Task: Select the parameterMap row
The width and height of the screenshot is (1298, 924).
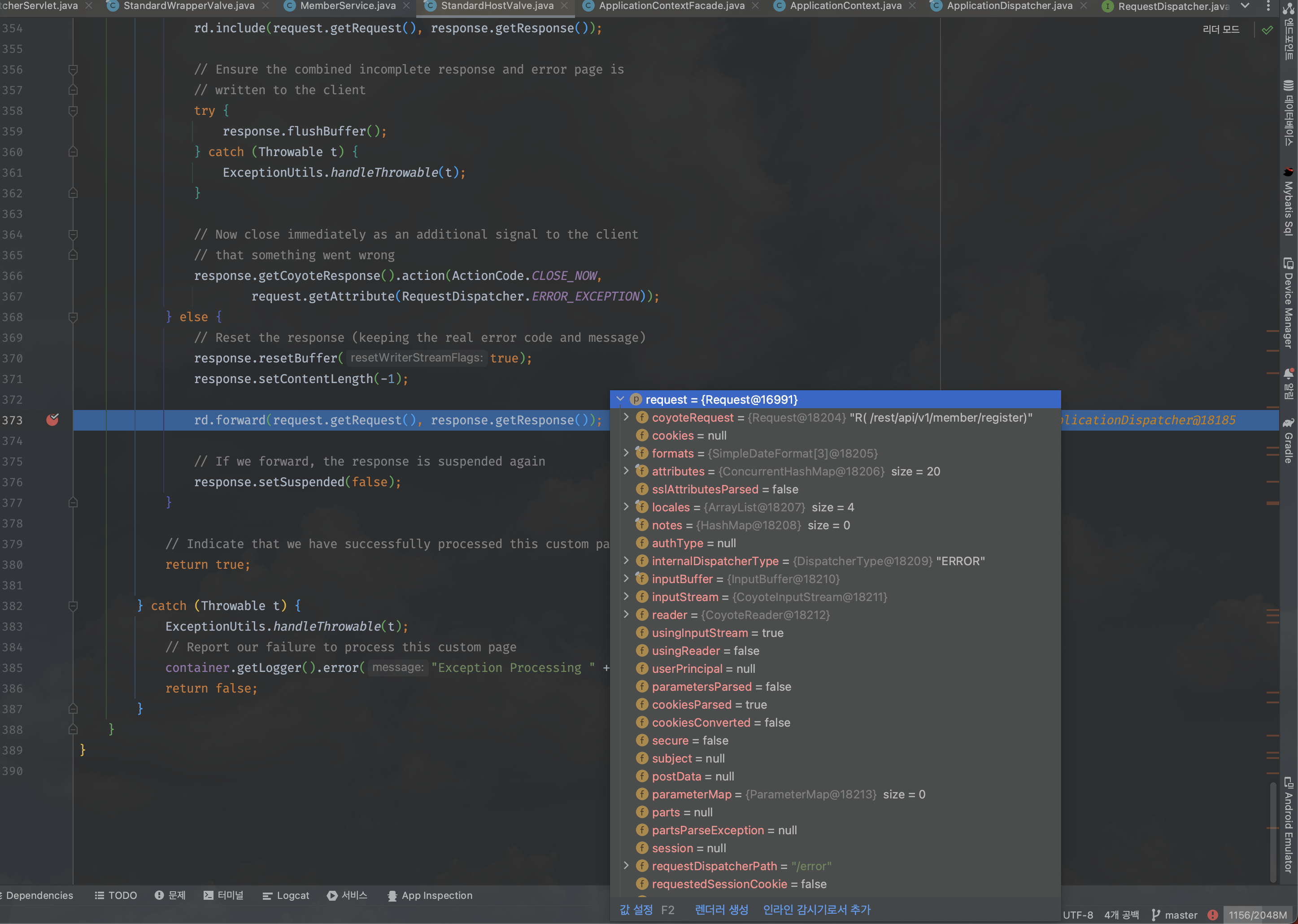Action: click(x=835, y=794)
